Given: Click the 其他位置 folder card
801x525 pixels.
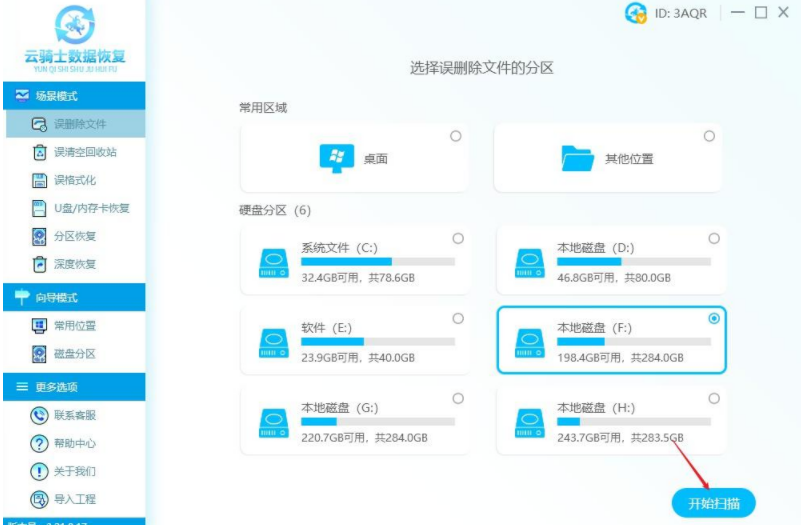Looking at the screenshot, I should click(608, 159).
